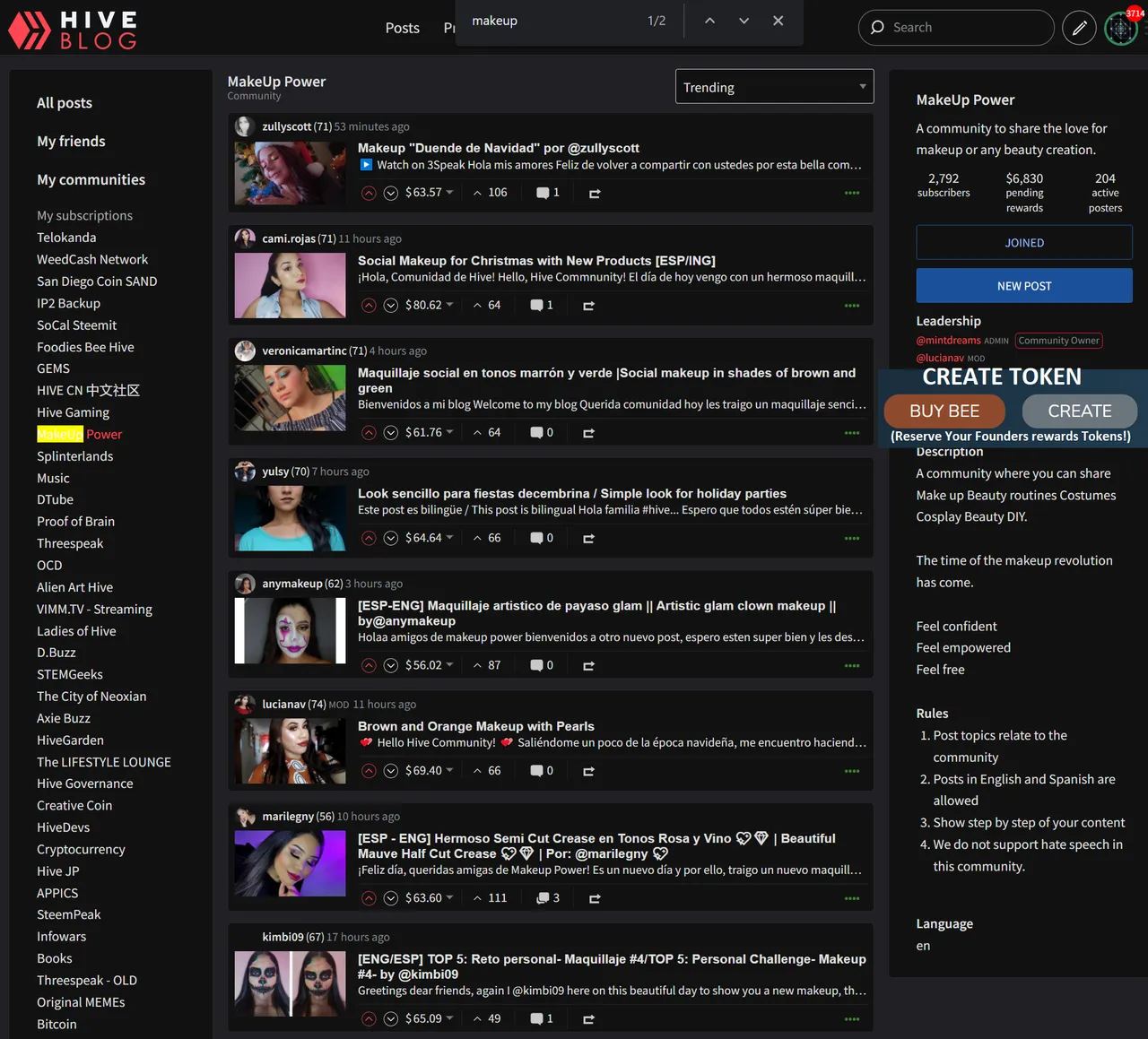
Task: Upvote the anymakeup clown makeup post
Action: [x=369, y=666]
